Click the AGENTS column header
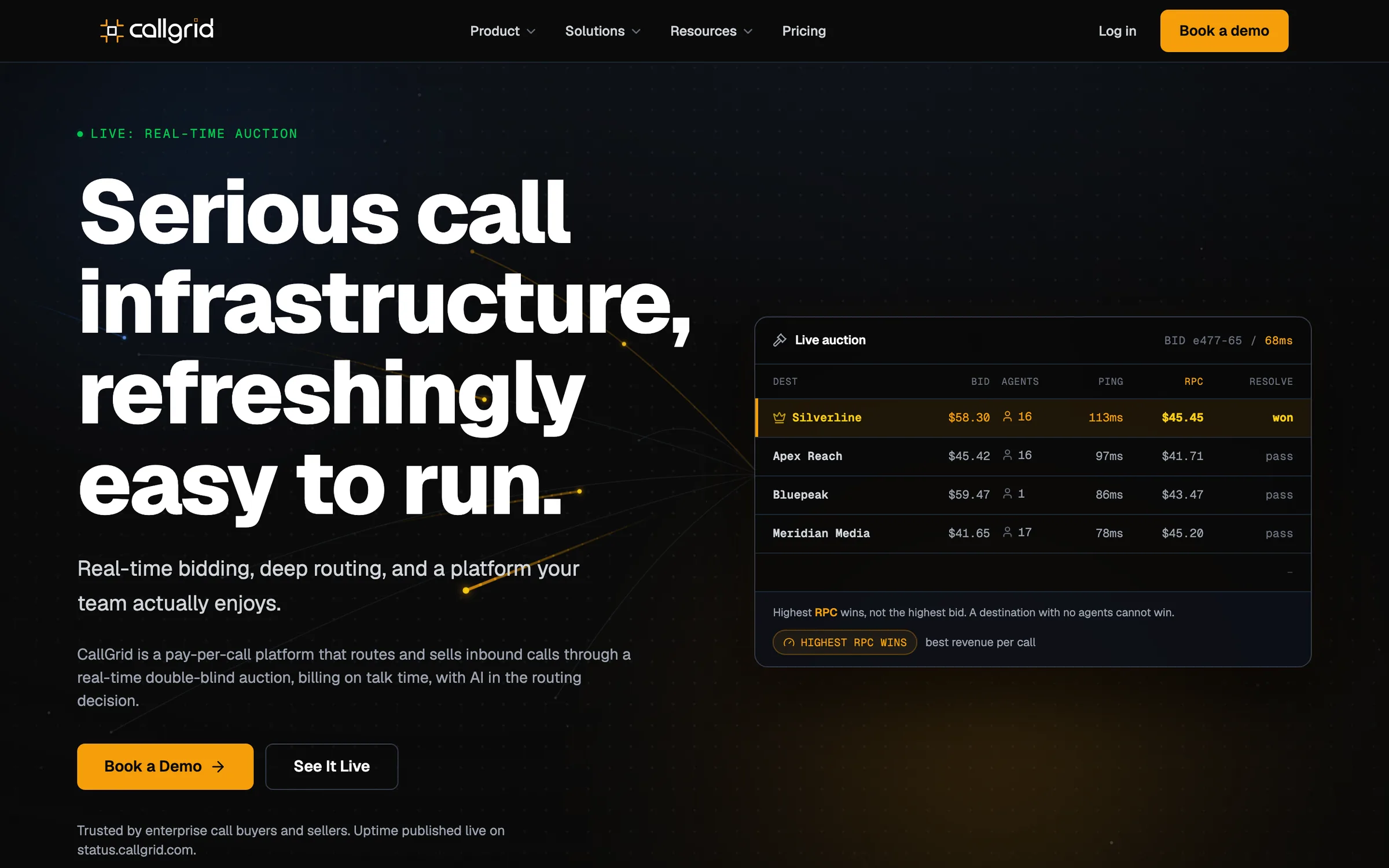 pyautogui.click(x=1020, y=381)
